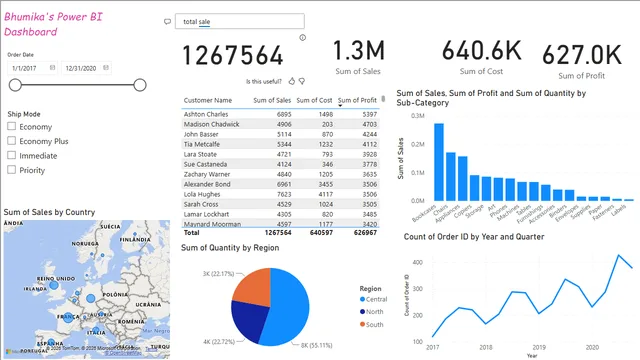The height and width of the screenshot is (360, 640).
Task: Tick the Economy ship mode checkbox
Action: coord(11,127)
